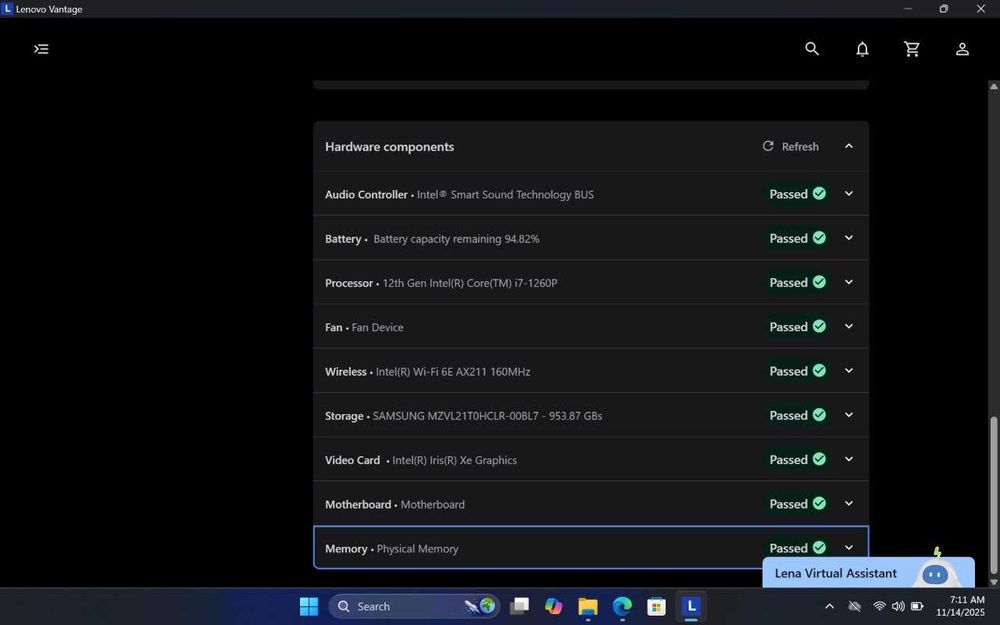Launch Copilot from the taskbar

[x=554, y=606]
